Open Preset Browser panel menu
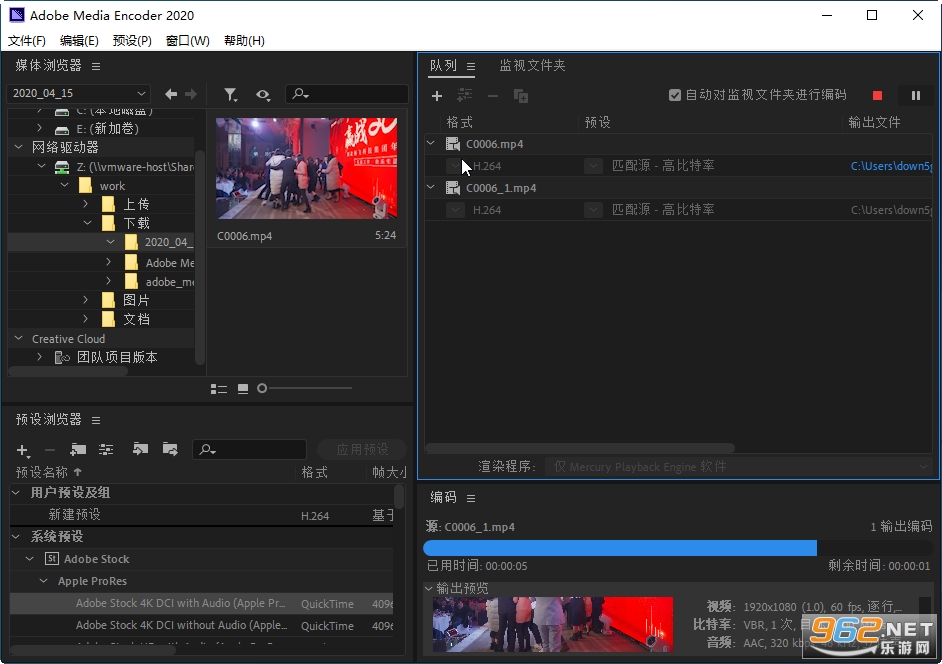Viewport: 942px width, 664px height. pos(96,420)
